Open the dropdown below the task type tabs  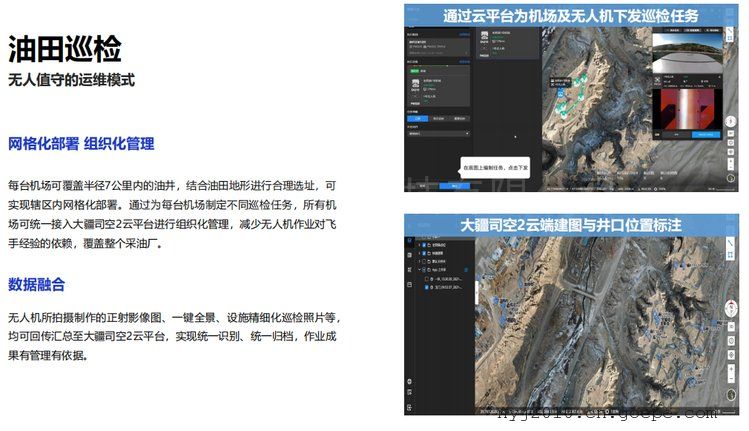coord(438,133)
